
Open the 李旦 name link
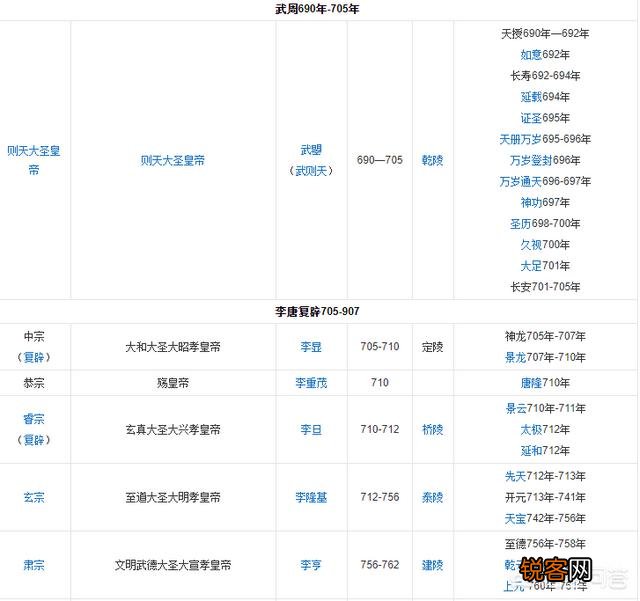tap(311, 430)
